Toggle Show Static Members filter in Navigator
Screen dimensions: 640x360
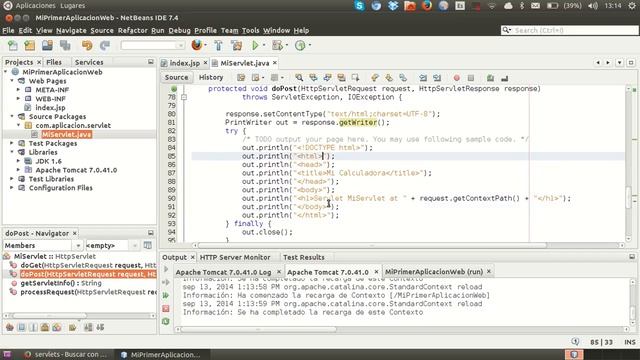coord(33,327)
